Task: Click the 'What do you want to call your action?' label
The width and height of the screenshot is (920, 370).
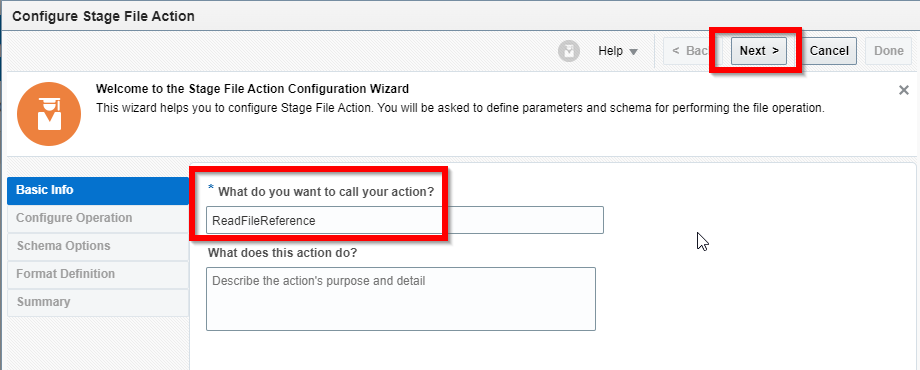Action: pyautogui.click(x=326, y=191)
